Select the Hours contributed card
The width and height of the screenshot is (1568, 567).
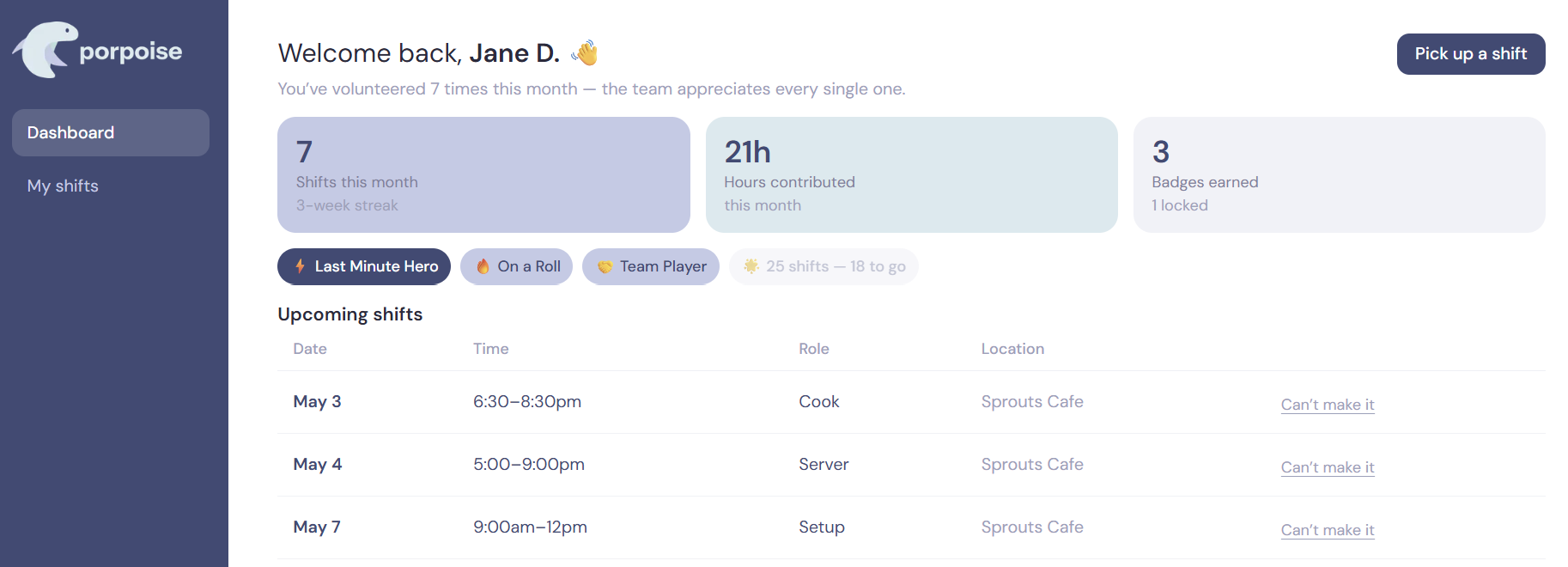pyautogui.click(x=912, y=174)
